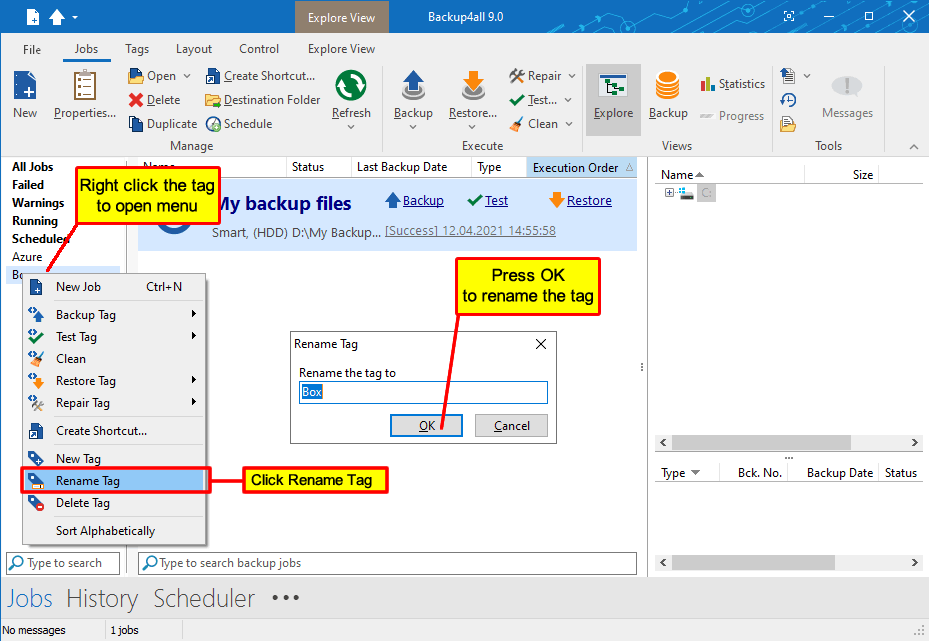Sort by the Execution Order column header
The image size is (929, 641).
[x=581, y=168]
